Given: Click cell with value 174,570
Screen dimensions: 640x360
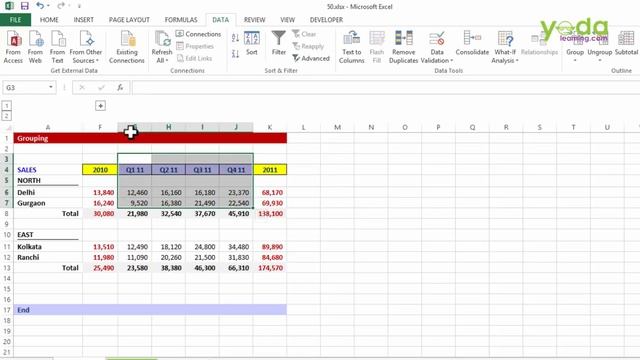Looking at the screenshot, I should click(270, 268).
